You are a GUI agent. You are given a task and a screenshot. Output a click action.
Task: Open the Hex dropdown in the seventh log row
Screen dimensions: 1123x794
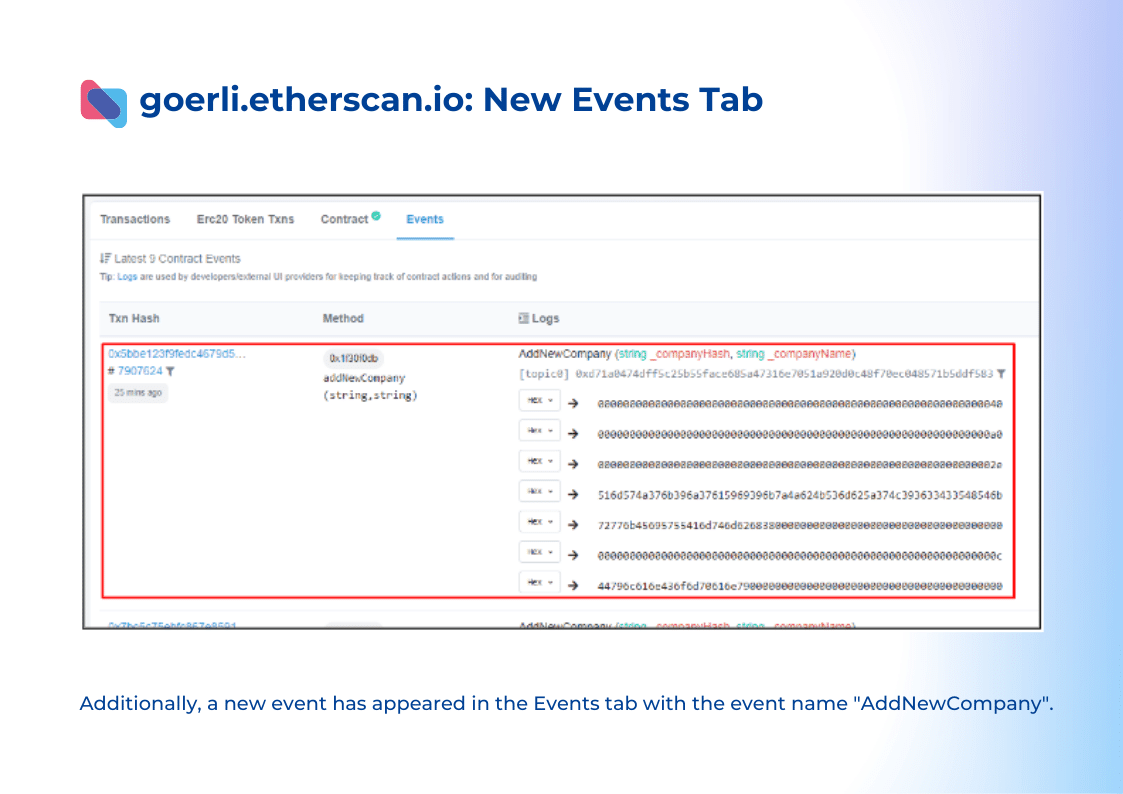tap(539, 582)
